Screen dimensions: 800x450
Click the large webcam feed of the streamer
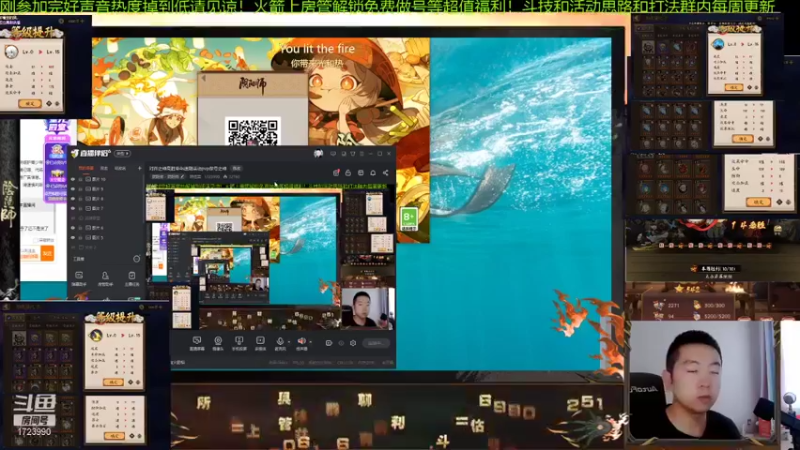pyautogui.click(x=703, y=380)
